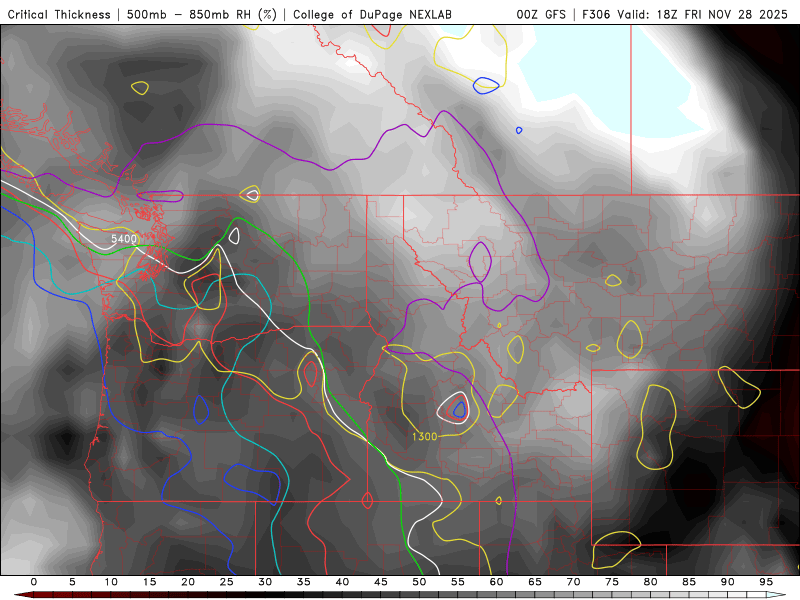Click the "15" value on the color scale
Screen dimensions: 800x600
pos(149,582)
